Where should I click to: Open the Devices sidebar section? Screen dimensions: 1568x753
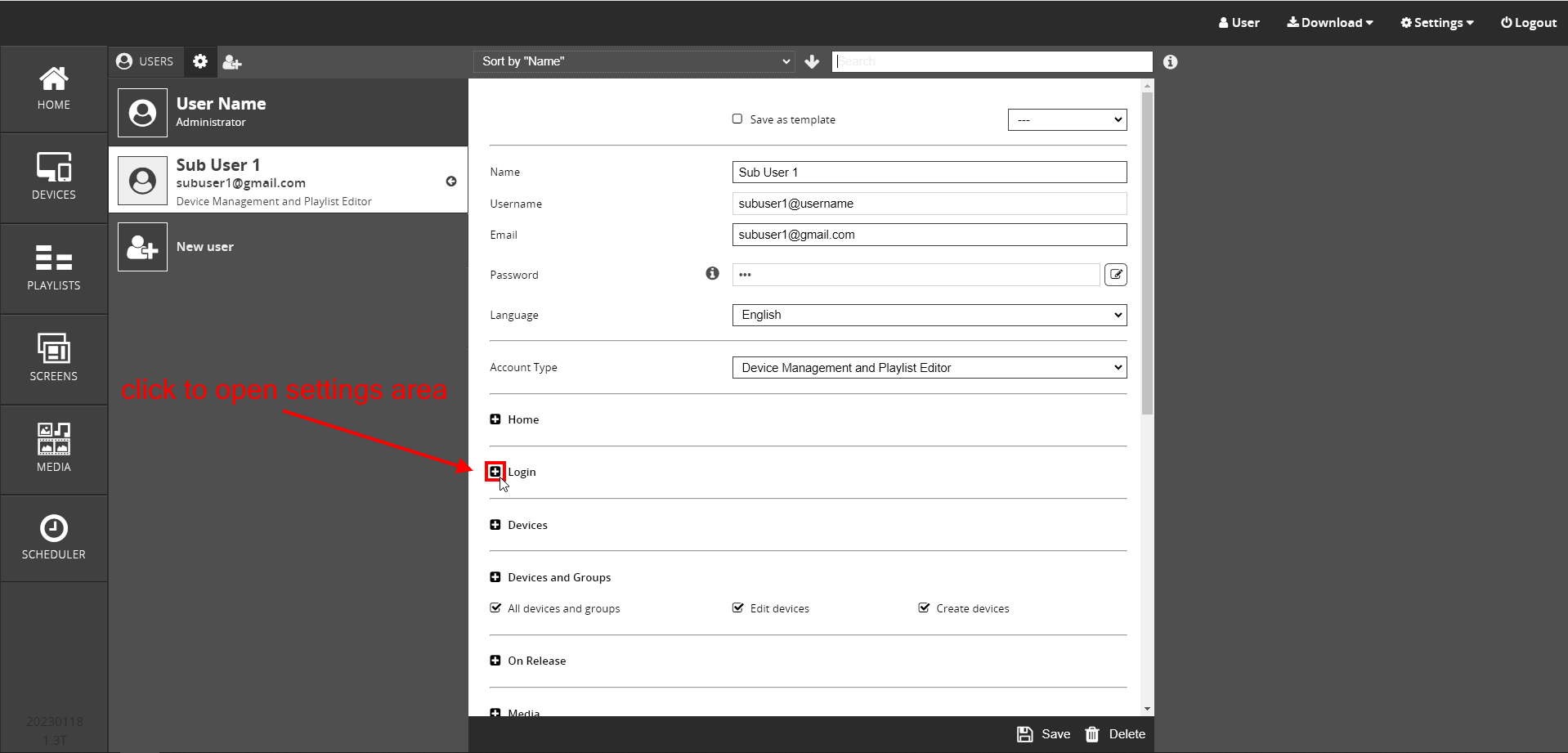coord(54,177)
